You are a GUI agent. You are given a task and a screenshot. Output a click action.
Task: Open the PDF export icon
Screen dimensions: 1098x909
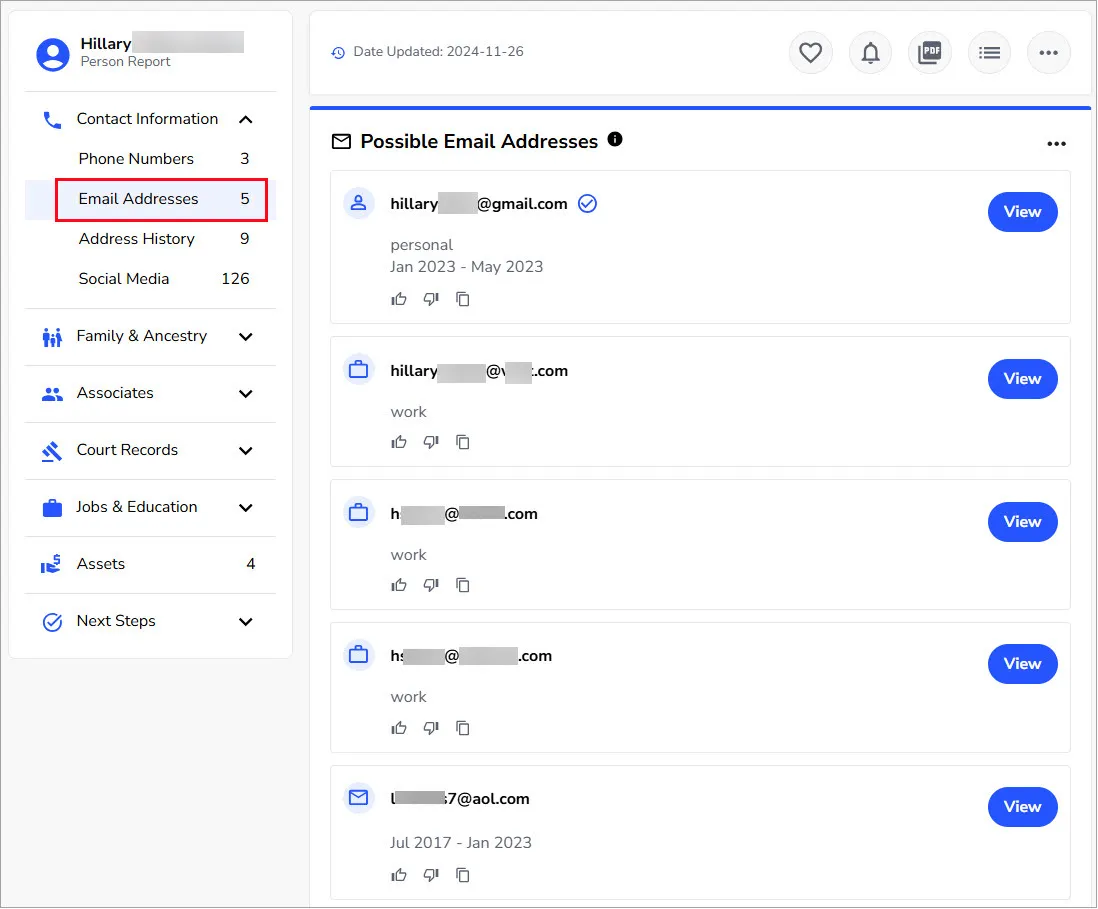(x=929, y=52)
